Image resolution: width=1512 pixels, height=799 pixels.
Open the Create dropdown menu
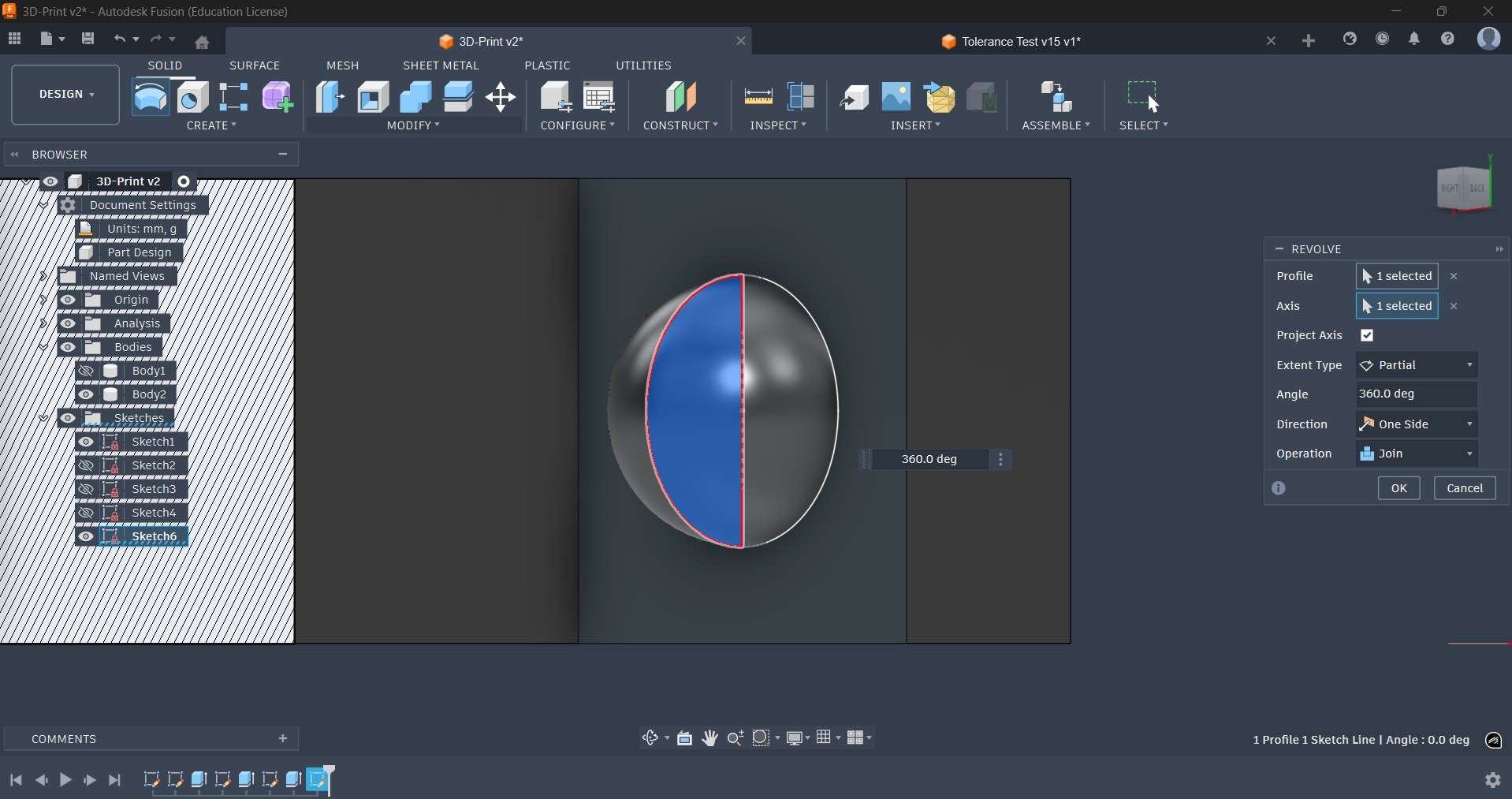211,125
